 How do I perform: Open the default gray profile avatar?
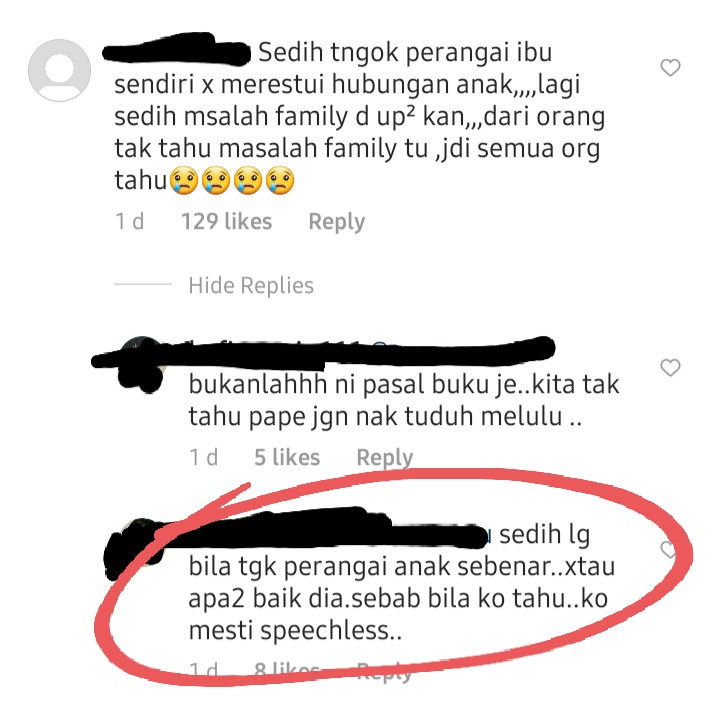tap(59, 70)
